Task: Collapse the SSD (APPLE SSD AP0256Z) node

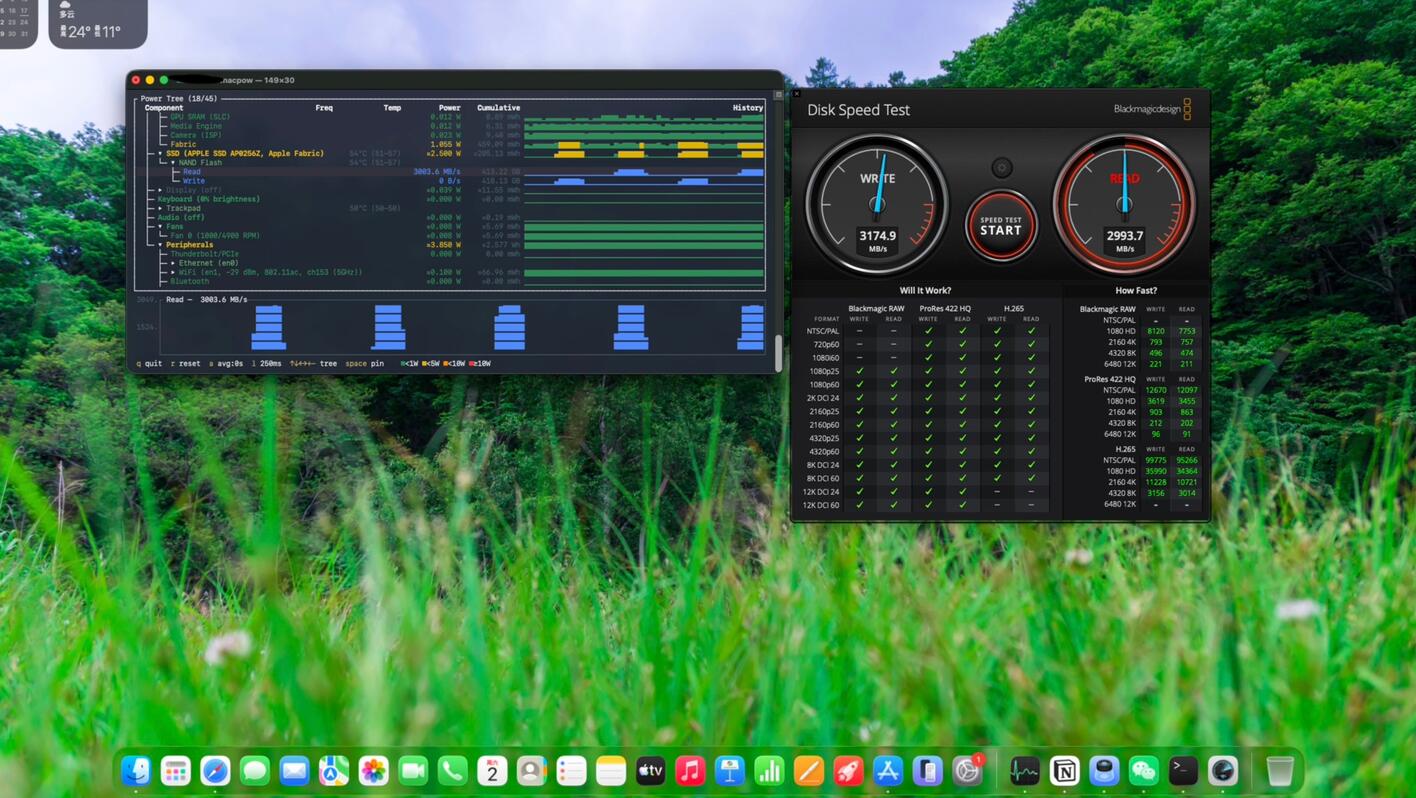Action: pos(161,154)
